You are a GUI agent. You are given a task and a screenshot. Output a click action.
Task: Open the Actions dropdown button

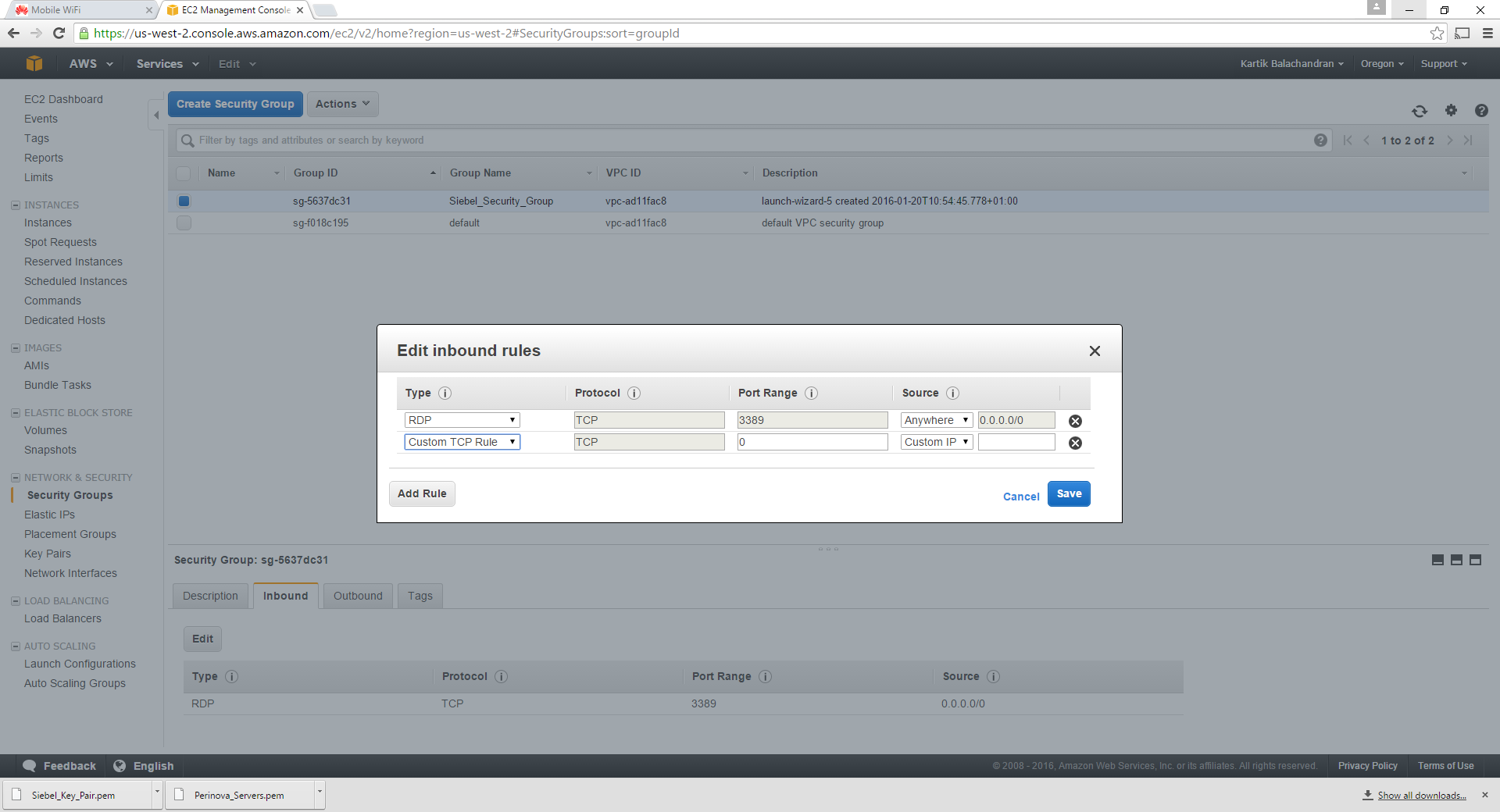(x=343, y=104)
